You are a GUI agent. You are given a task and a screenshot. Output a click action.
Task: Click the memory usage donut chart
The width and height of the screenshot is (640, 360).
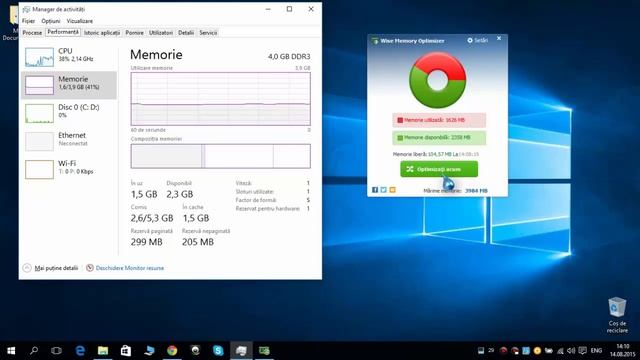point(438,80)
